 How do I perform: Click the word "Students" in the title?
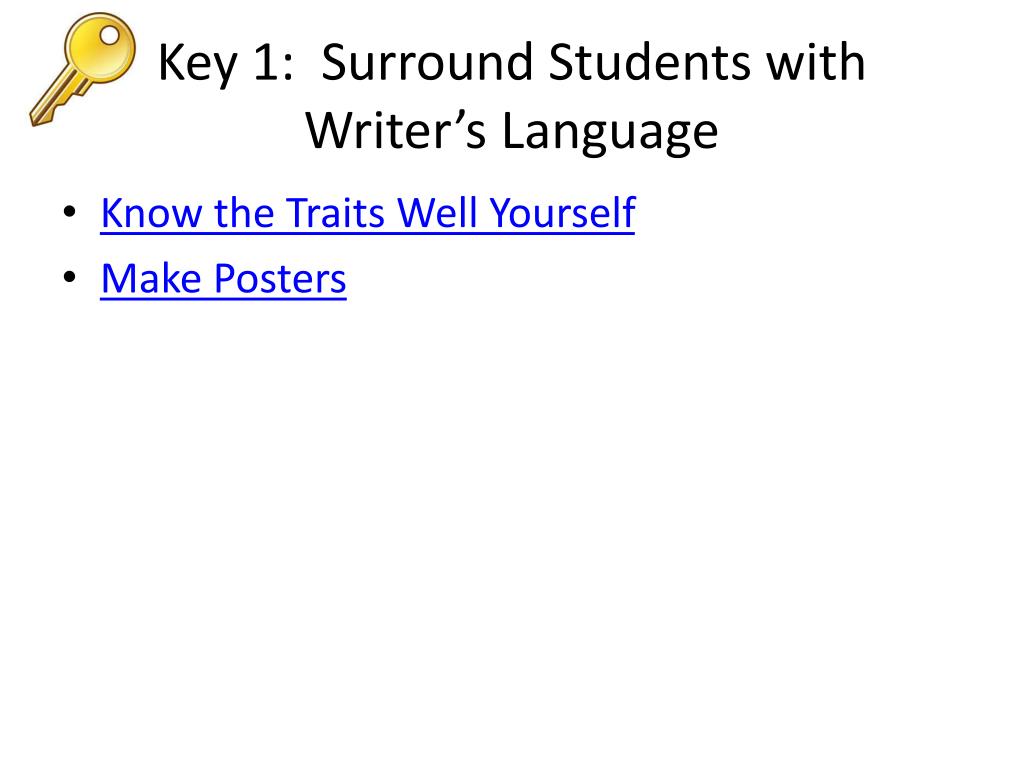pos(650,62)
